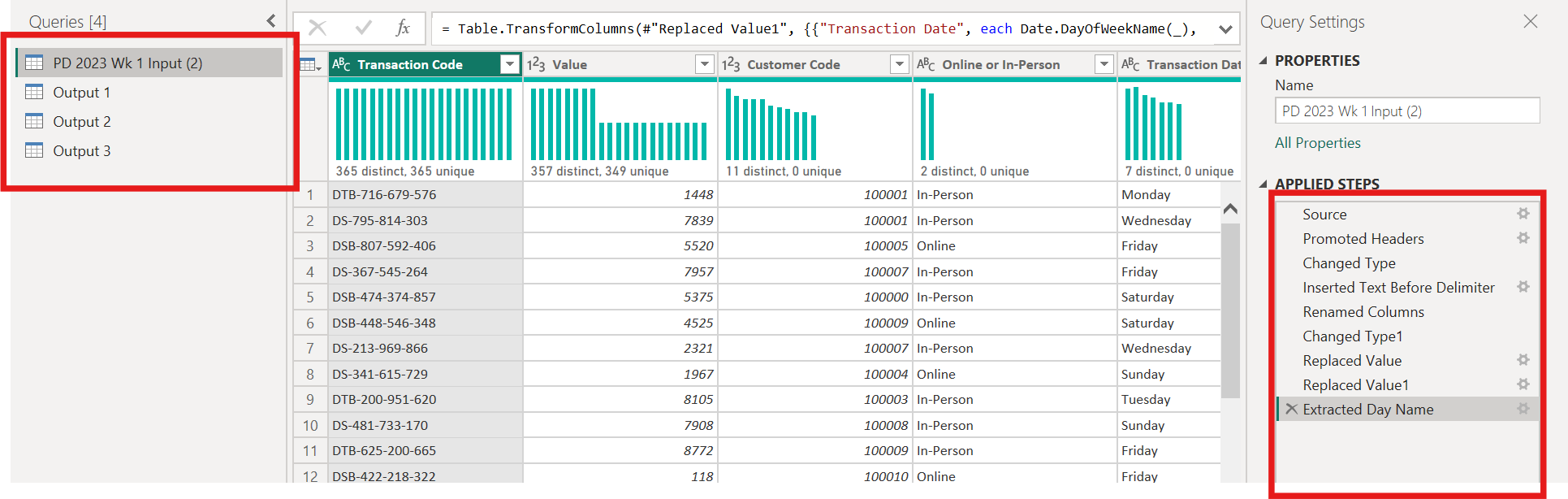The height and width of the screenshot is (499, 1568).
Task: Open Transaction Code column filter dropdown
Action: [x=510, y=64]
